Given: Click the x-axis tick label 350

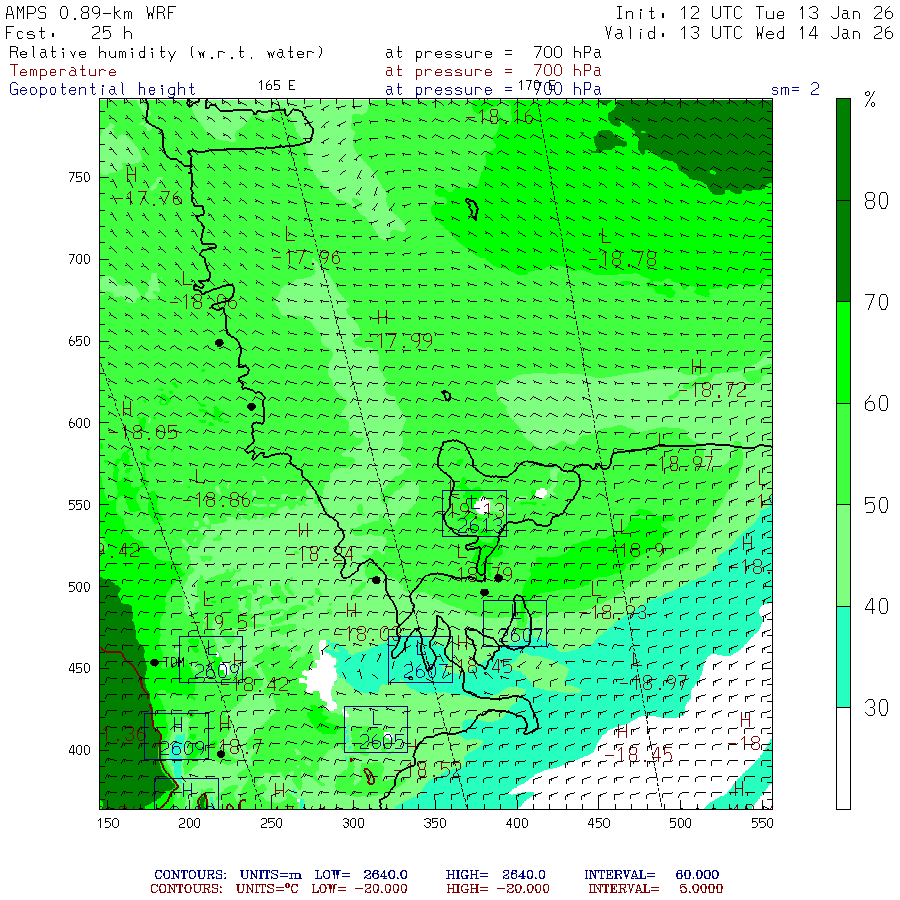Looking at the screenshot, I should (435, 823).
